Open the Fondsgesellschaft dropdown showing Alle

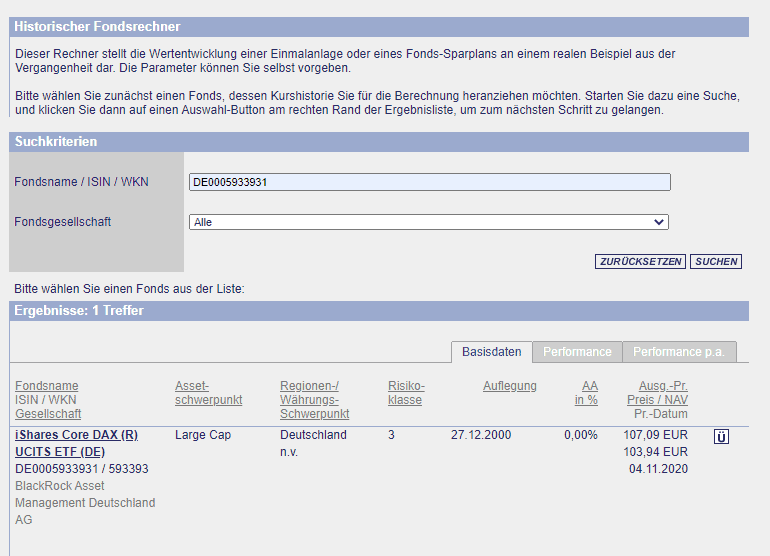pos(429,222)
